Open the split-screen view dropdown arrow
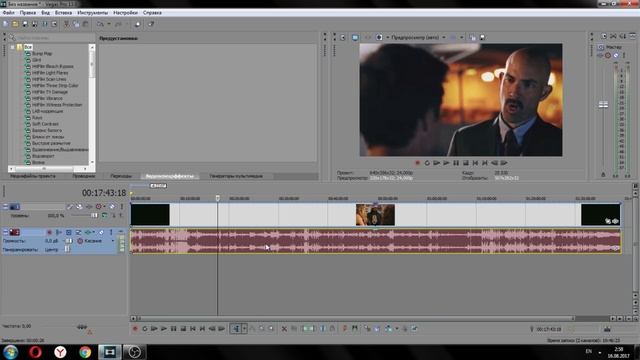 [387, 37]
